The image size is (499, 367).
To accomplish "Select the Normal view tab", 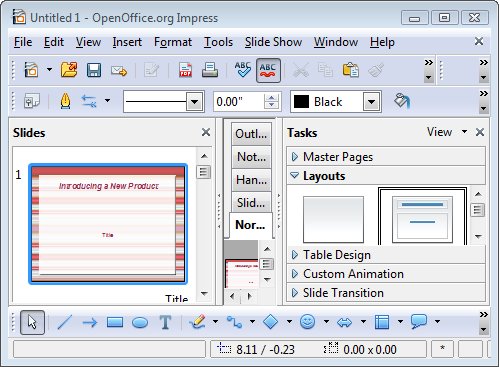I will (x=251, y=225).
